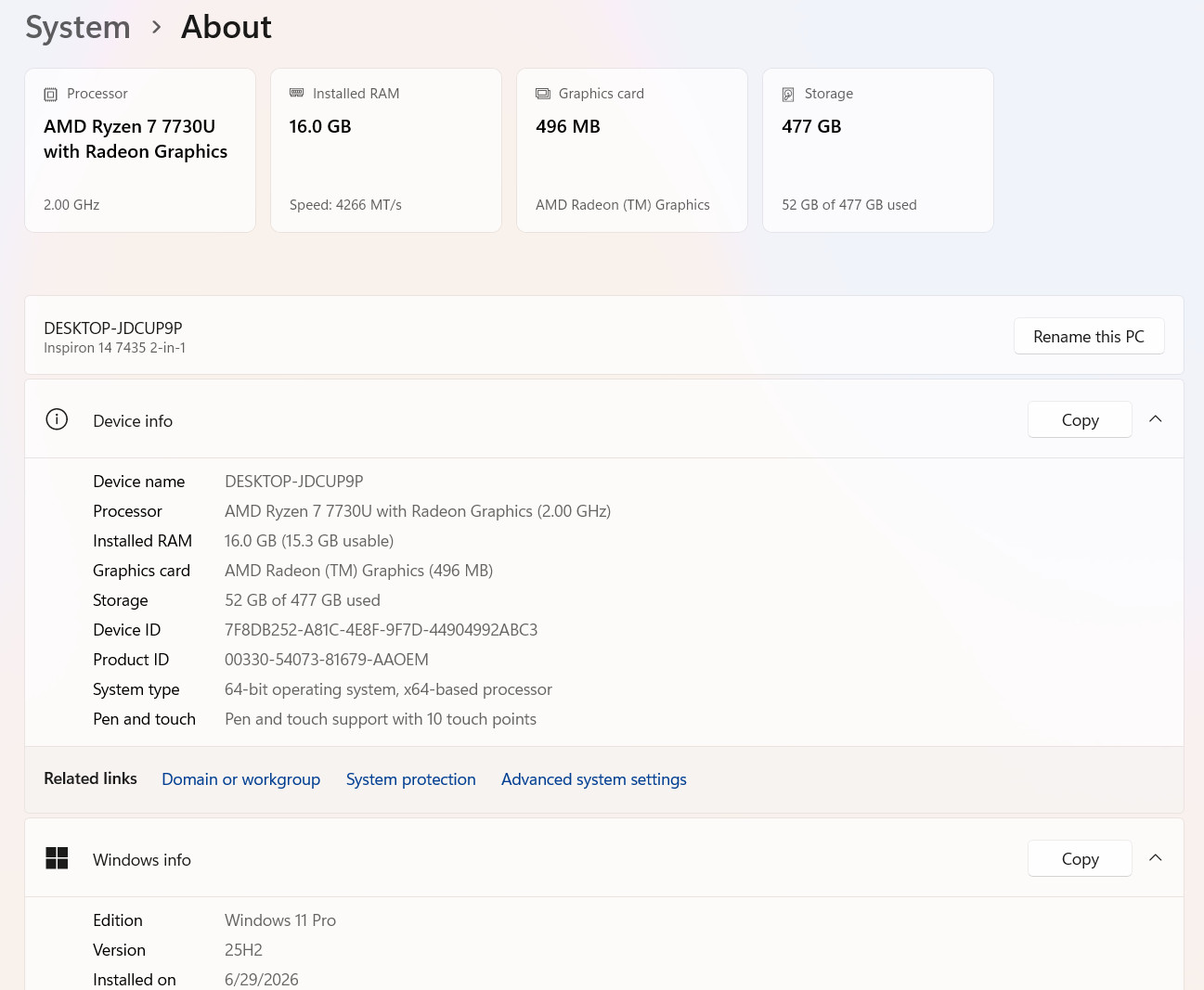1204x990 pixels.
Task: Click the processor row value 'AMD Ryzen 7 7730U with Radeon Graphics (2.00 GHz)'
Action: tap(418, 511)
